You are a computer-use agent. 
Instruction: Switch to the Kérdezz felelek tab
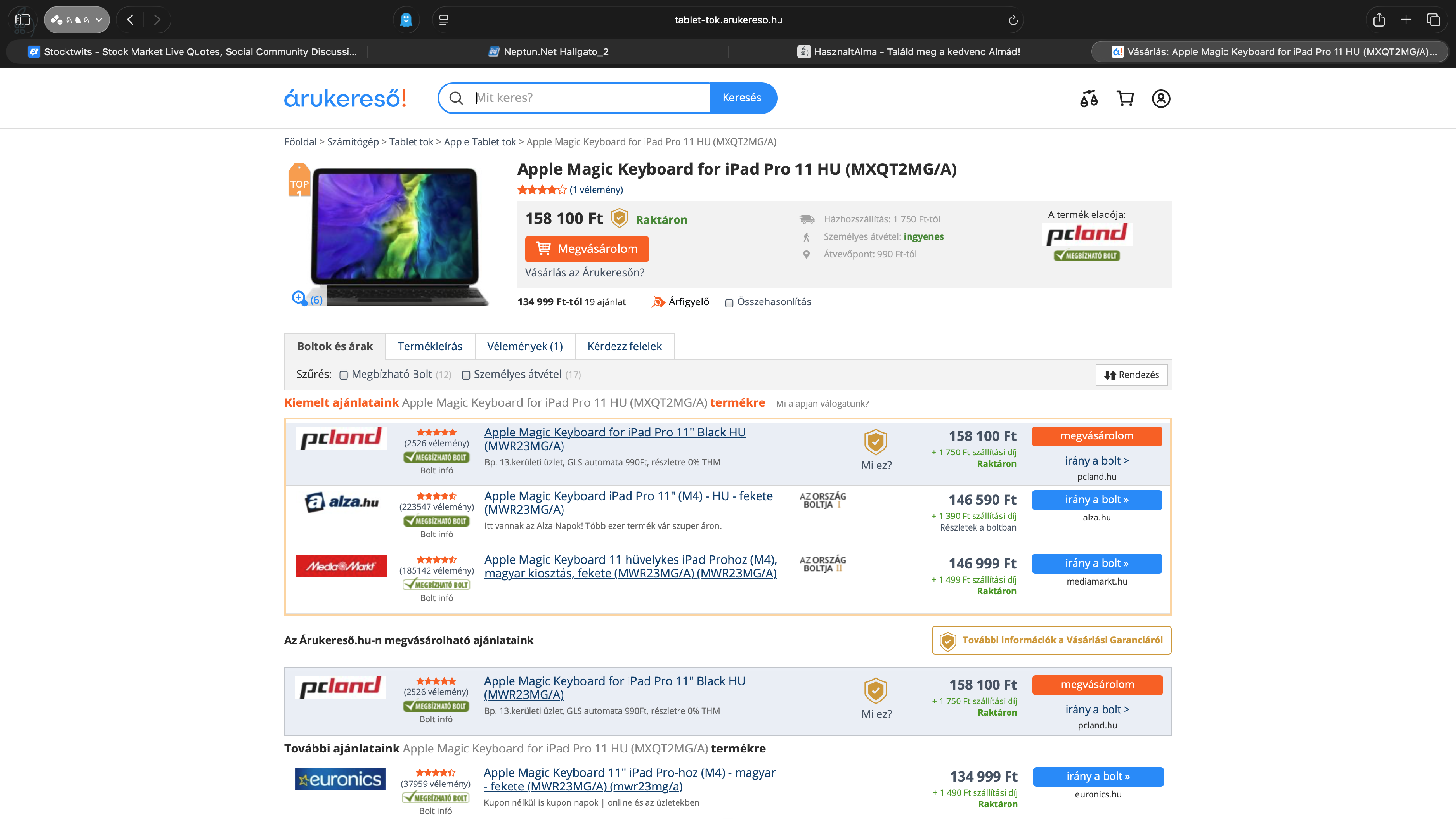[624, 346]
